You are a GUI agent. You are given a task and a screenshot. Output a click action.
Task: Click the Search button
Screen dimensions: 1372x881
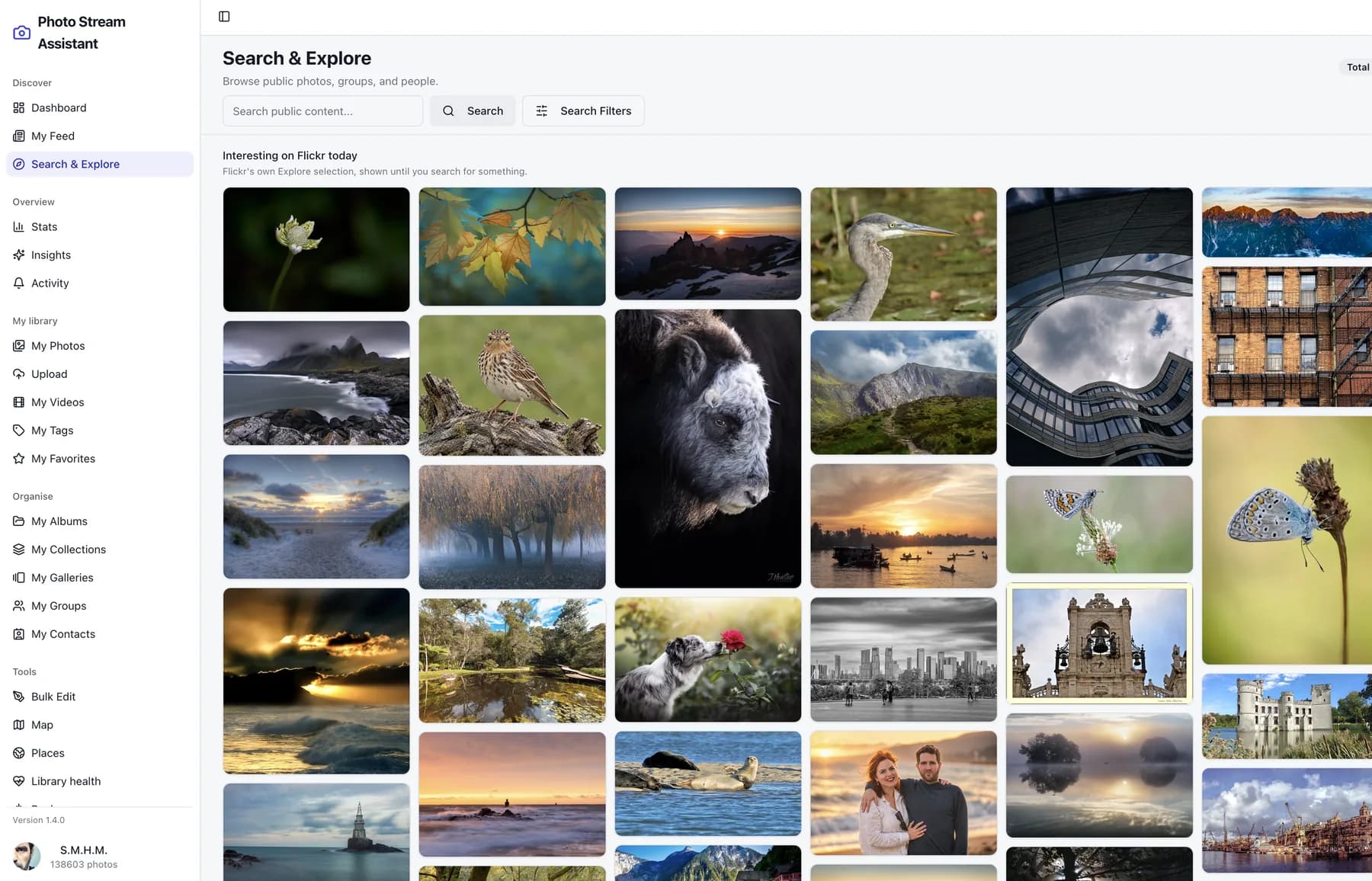click(x=473, y=111)
